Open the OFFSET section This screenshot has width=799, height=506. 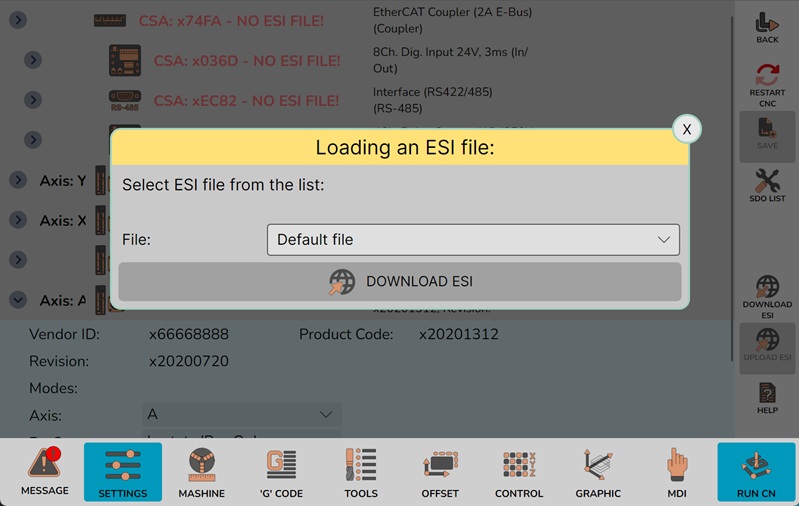[440, 472]
